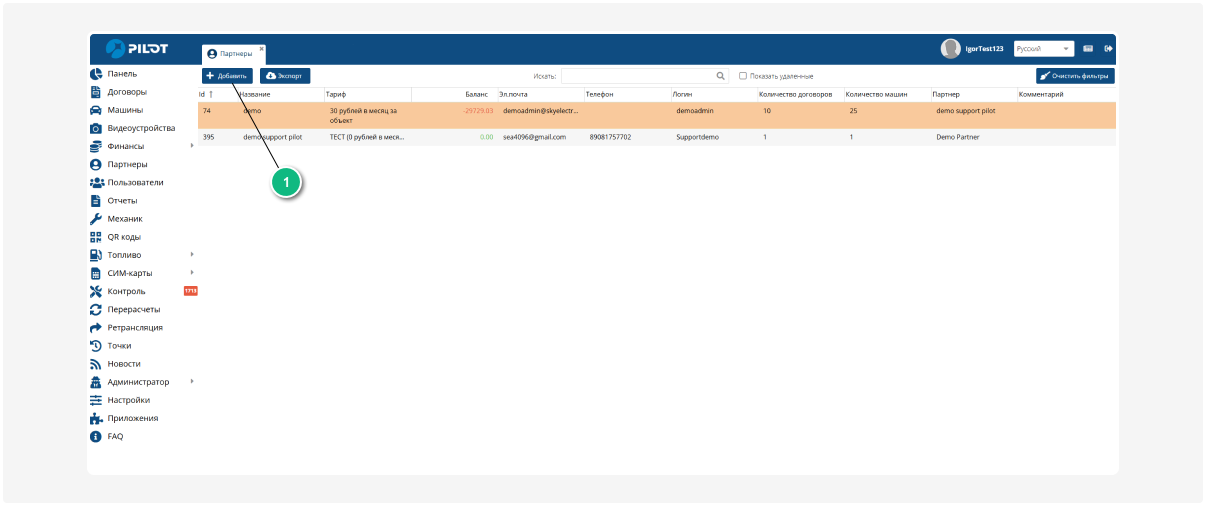The image size is (1206, 506).
Task: Click the Видеоустройства camera icon
Action: point(96,128)
